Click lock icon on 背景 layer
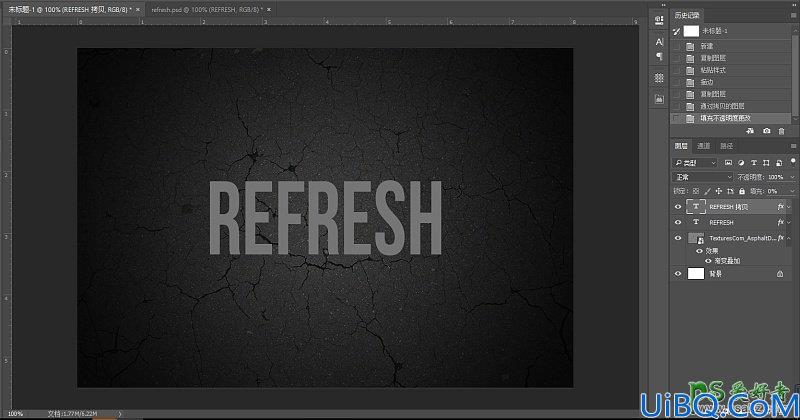 click(x=780, y=274)
